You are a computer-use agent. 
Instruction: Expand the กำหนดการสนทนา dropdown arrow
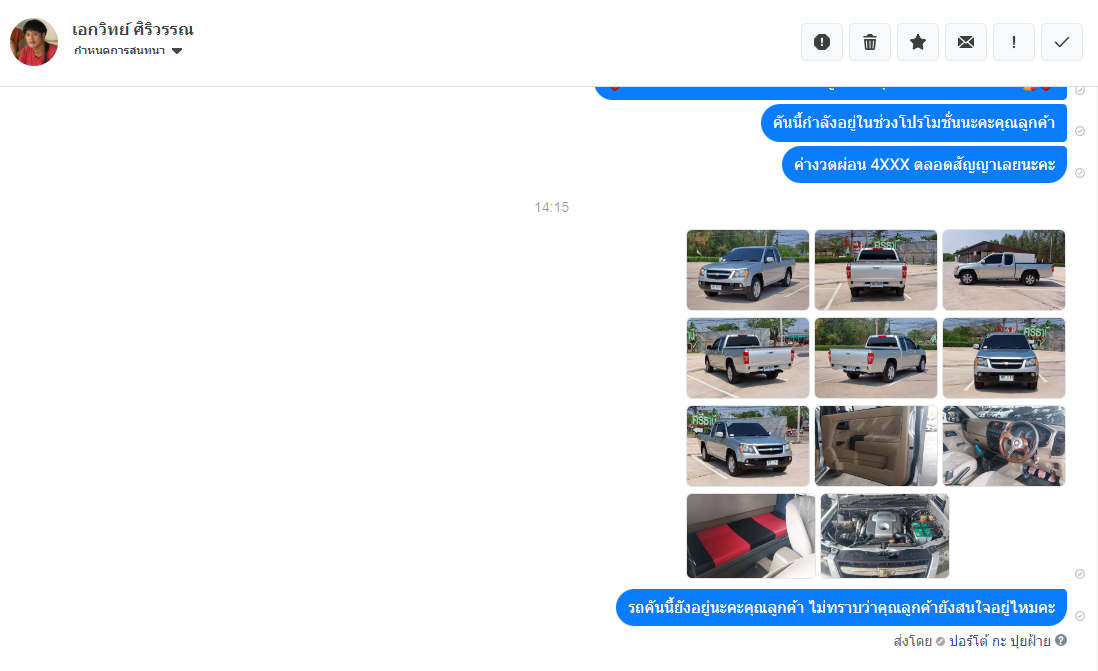coord(177,50)
